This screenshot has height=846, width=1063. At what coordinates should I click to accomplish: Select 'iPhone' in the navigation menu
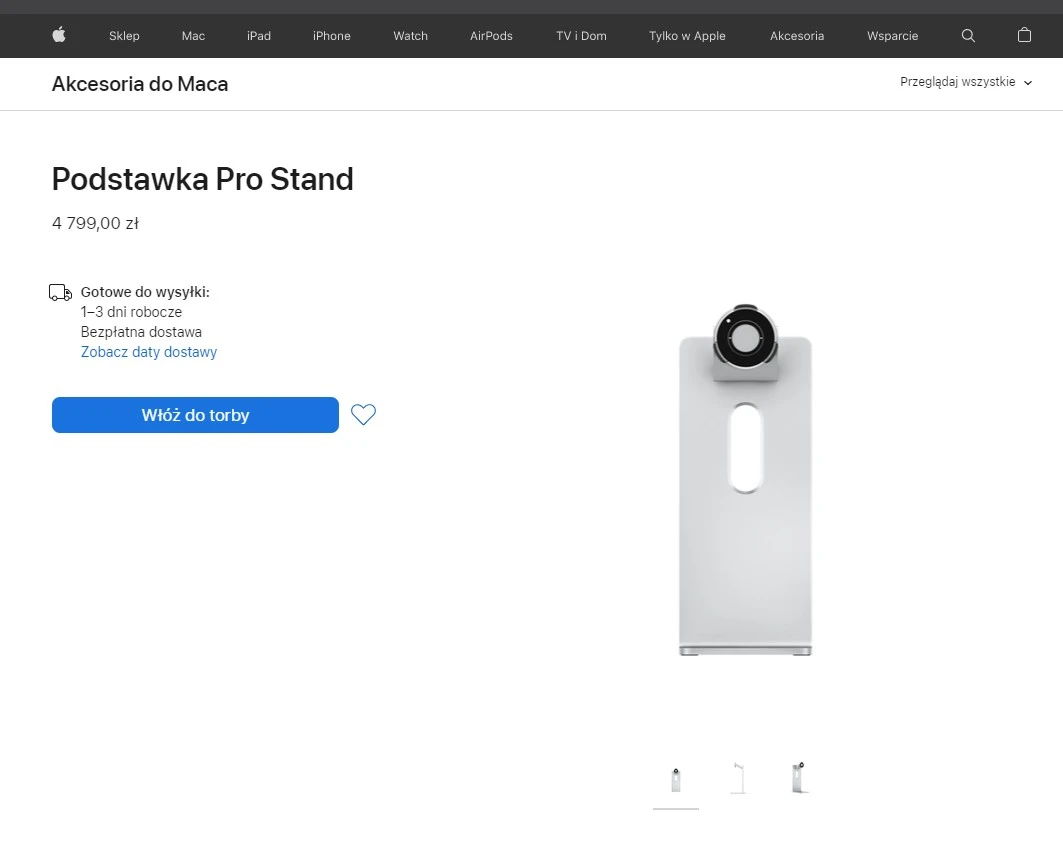(331, 35)
